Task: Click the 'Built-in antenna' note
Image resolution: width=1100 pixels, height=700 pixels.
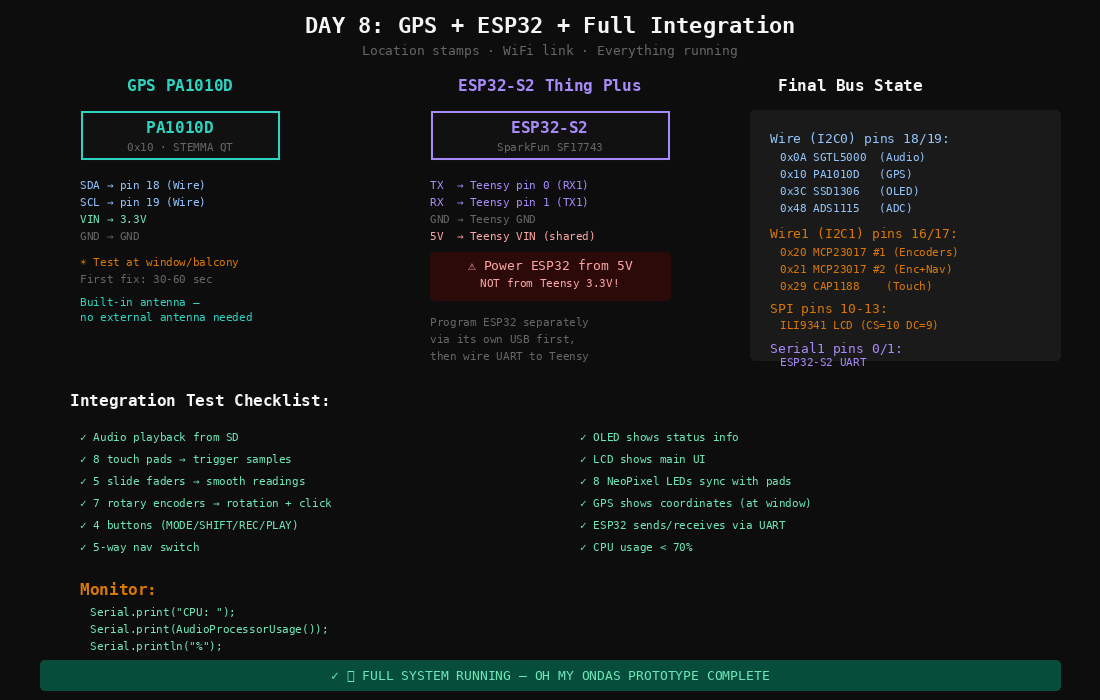Action: tap(166, 309)
